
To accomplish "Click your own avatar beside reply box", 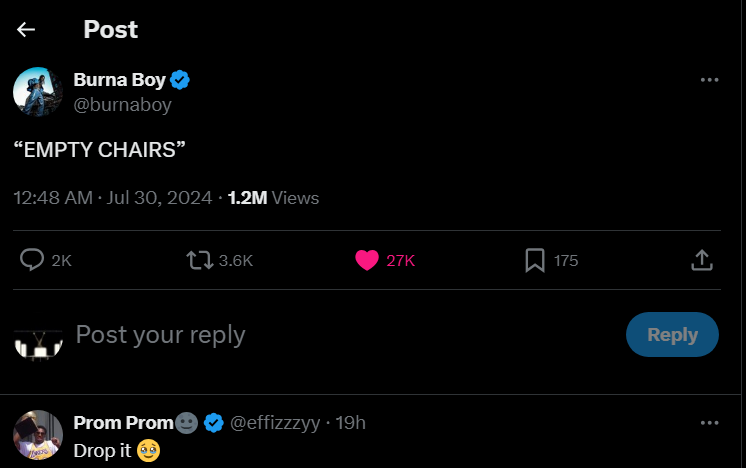I will (38, 341).
